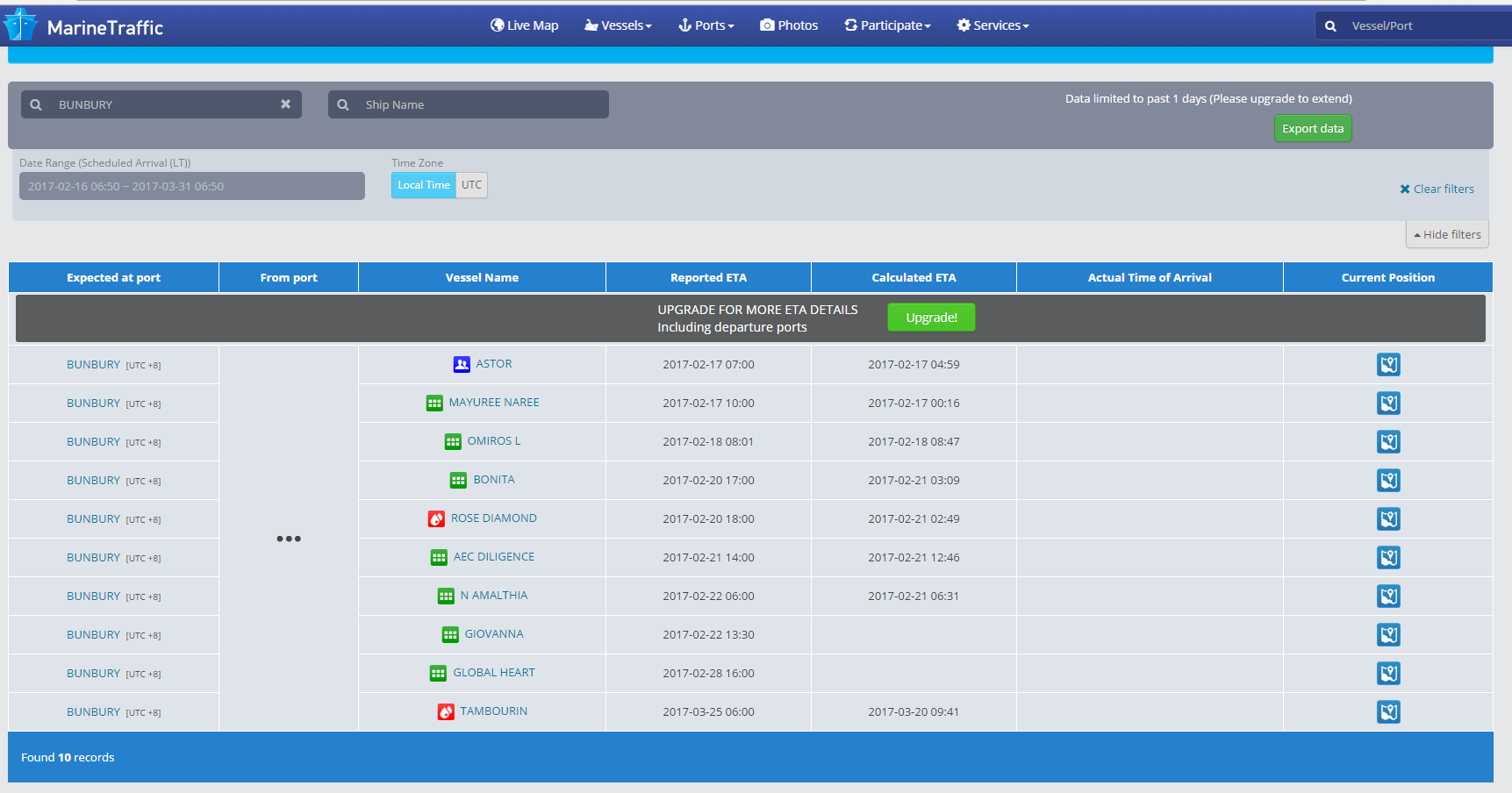Viewport: 1512px width, 793px height.
Task: Select reported ETA 2017-02-28 16:00 cell
Action: [708, 674]
